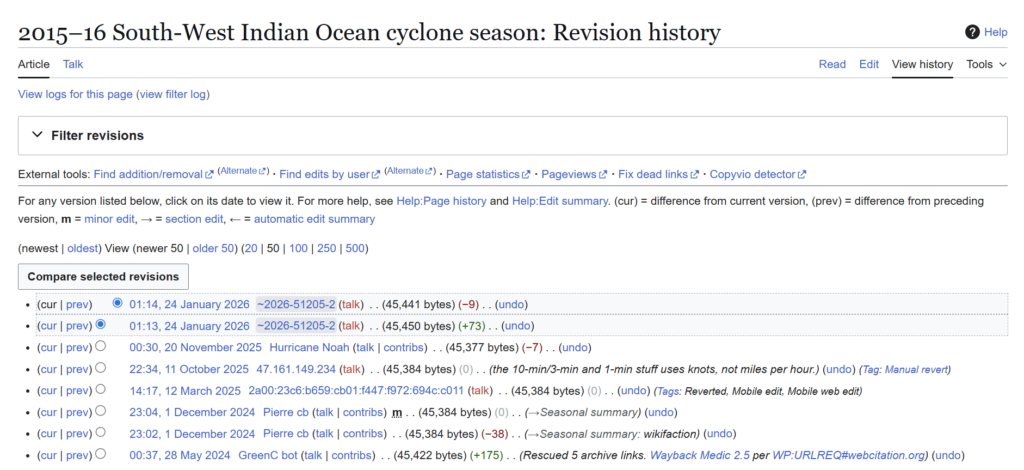Go to older 50 revisions
Viewport: 1024px width, 470px height.
(211, 248)
